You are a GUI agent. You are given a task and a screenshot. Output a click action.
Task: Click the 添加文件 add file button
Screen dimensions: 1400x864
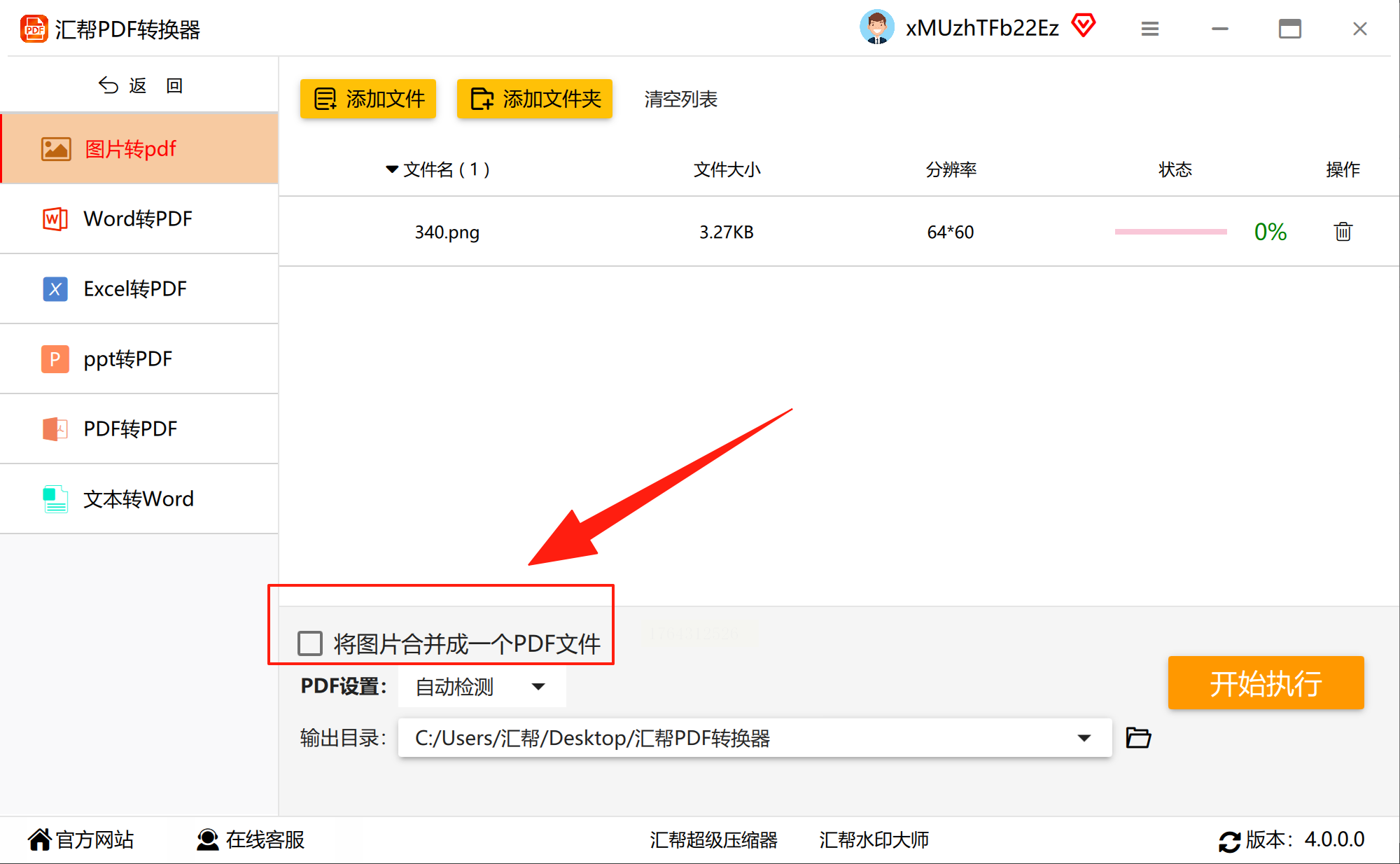[x=368, y=99]
